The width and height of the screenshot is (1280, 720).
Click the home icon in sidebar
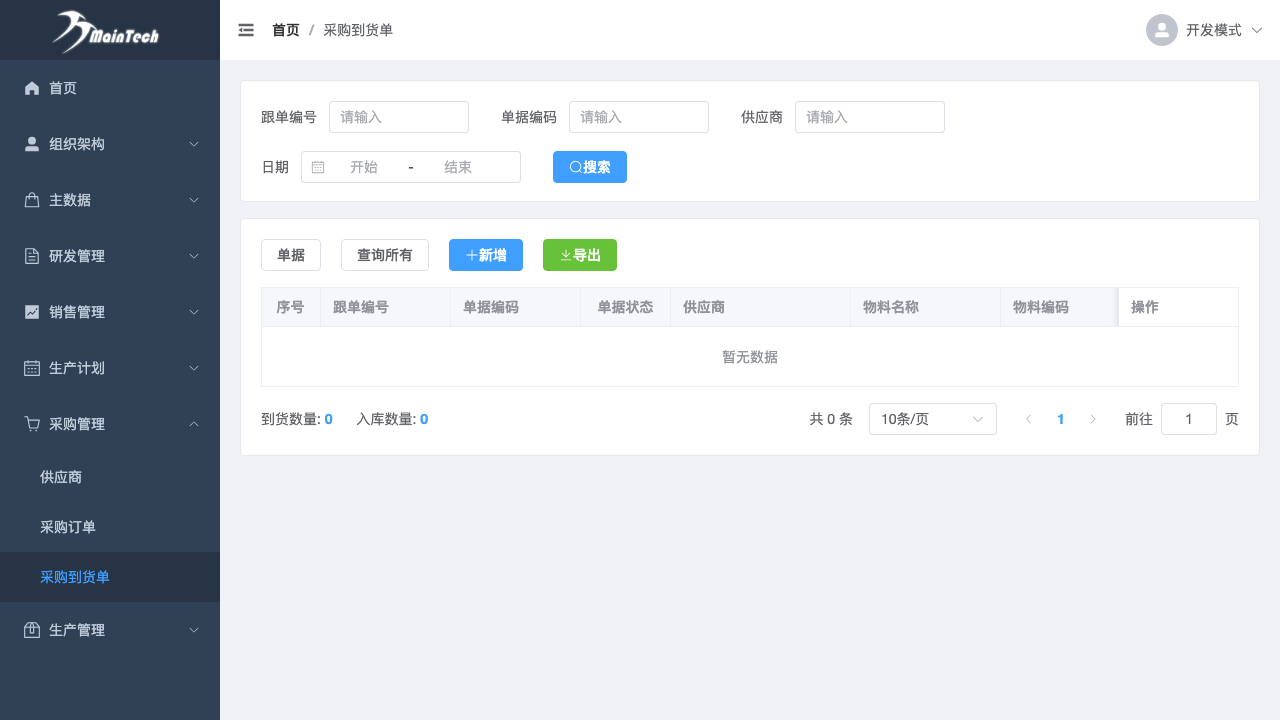32,88
